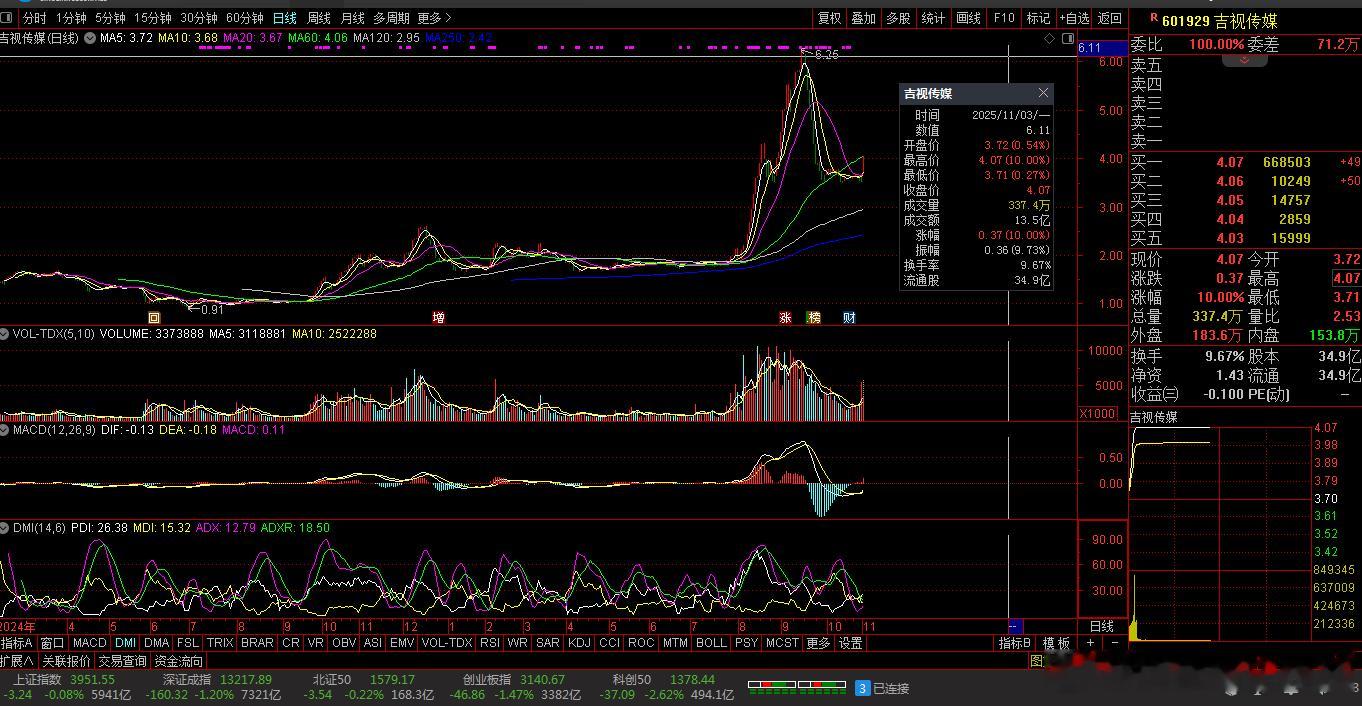
Task: Switch indicator to MCST
Action: tap(782, 643)
